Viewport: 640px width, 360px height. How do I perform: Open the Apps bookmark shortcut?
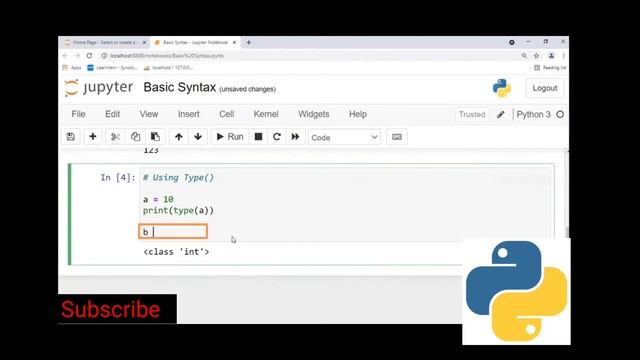pyautogui.click(x=72, y=68)
